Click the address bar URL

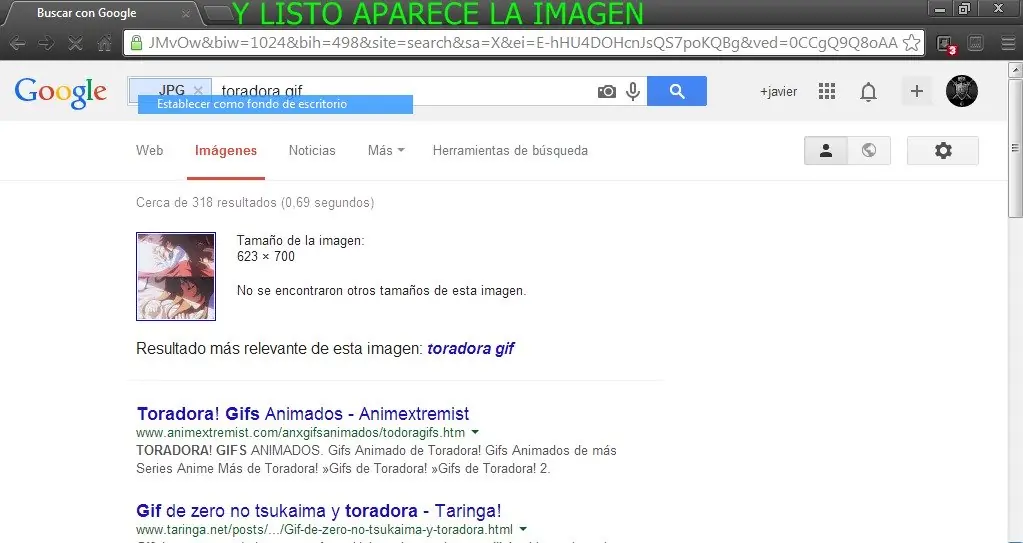pyautogui.click(x=523, y=43)
